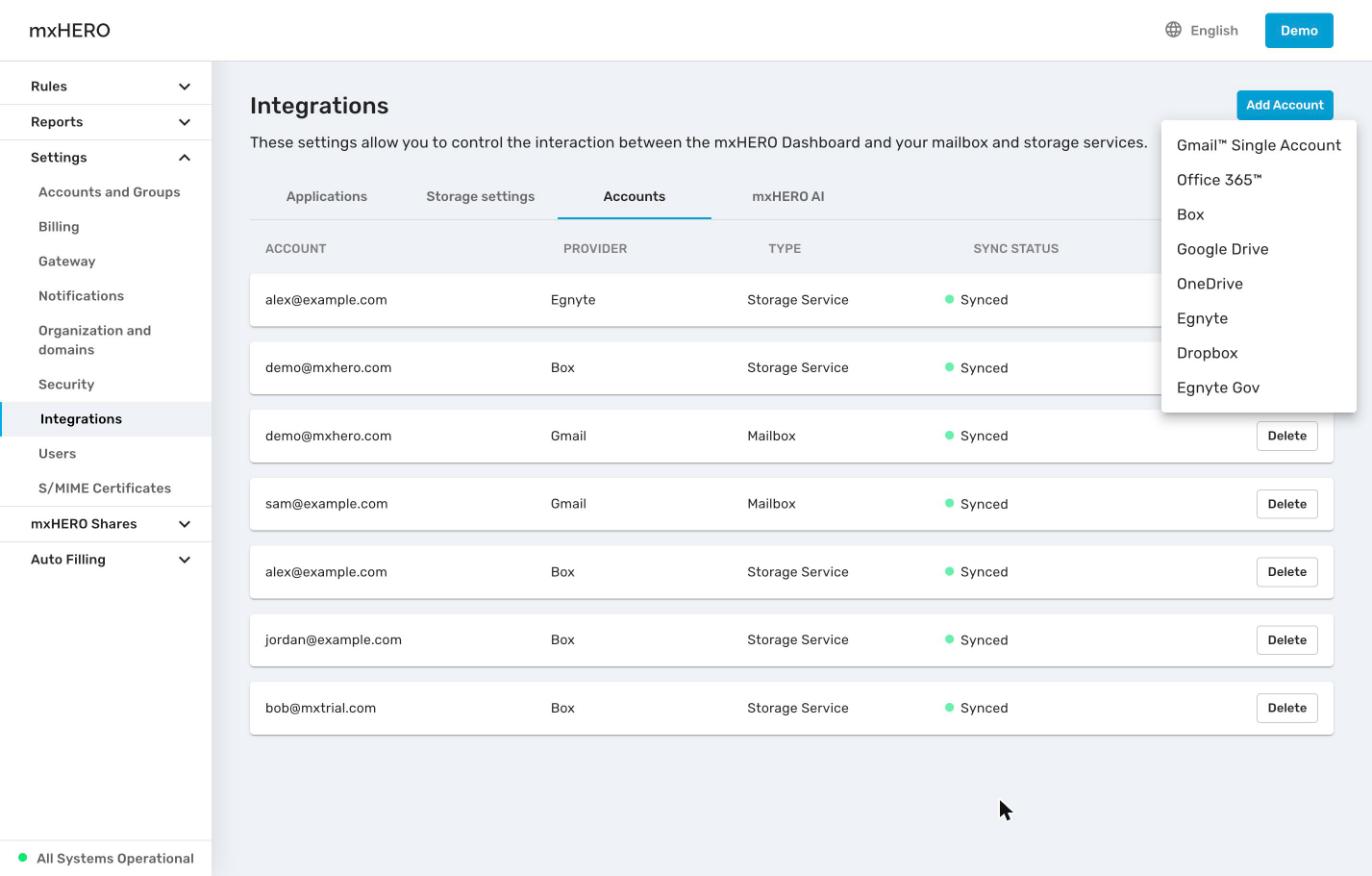Click the All Systems Operational status text
1372x876 pixels.
(115, 858)
